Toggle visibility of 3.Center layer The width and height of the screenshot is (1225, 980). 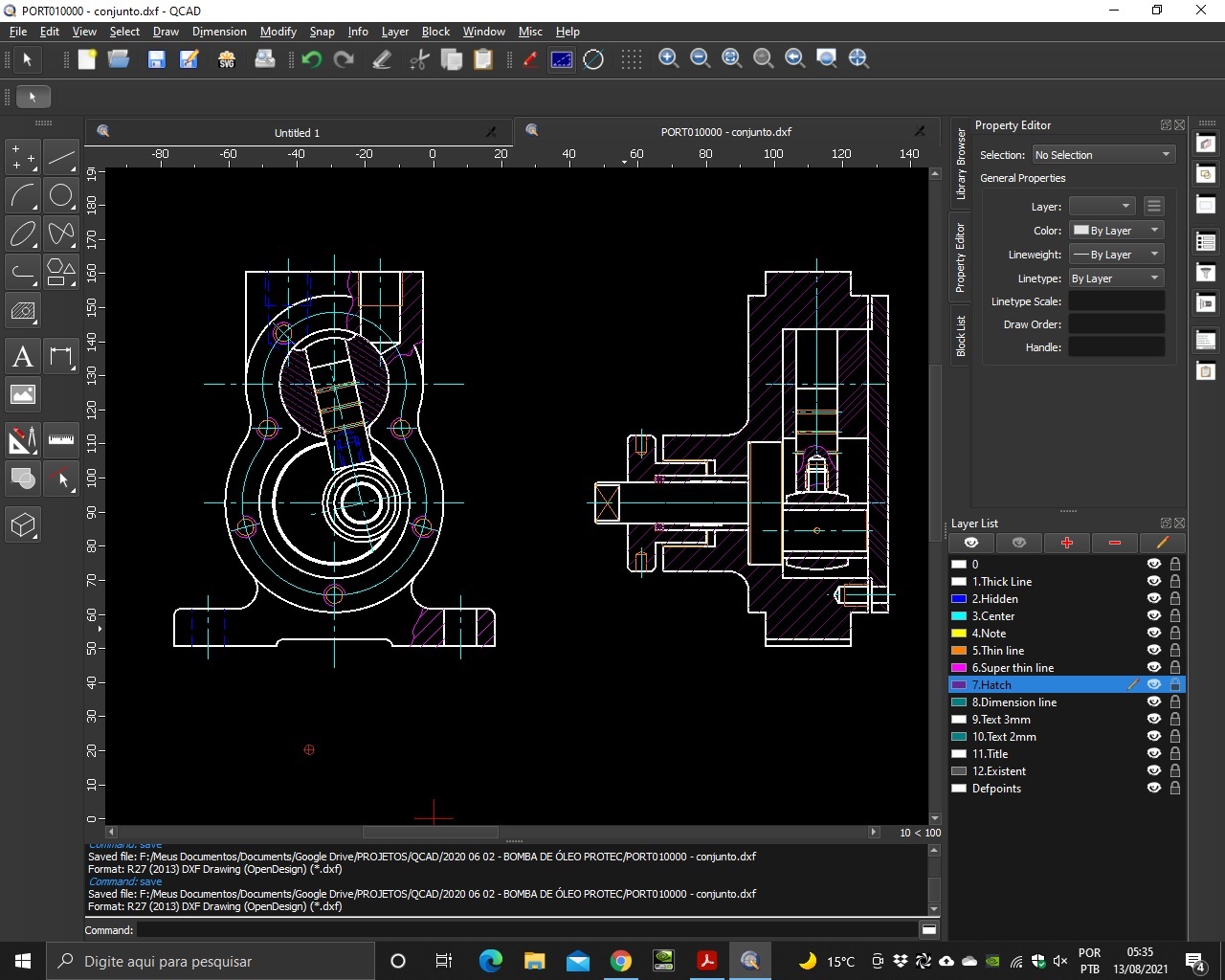(x=1154, y=616)
